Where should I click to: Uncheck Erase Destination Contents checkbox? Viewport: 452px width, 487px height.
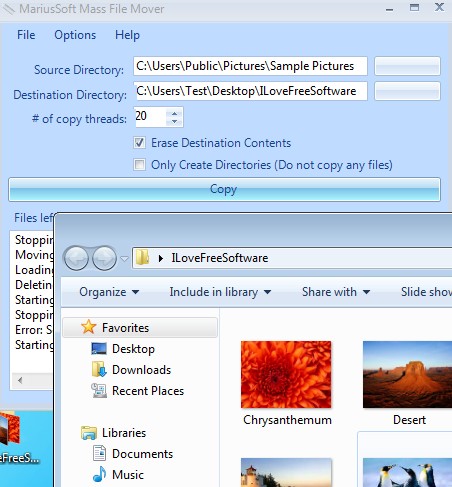[x=139, y=143]
